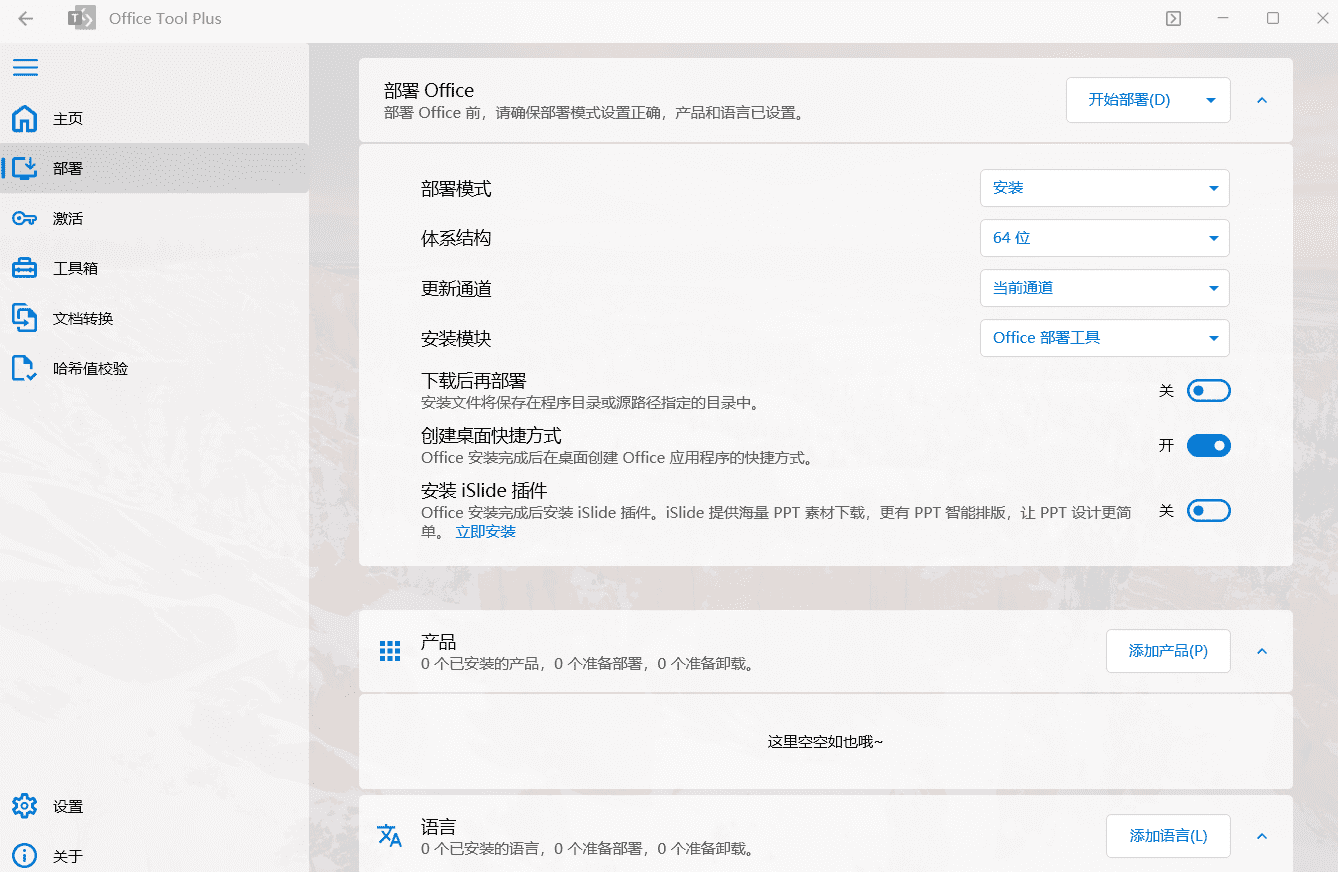This screenshot has height=872, width=1338.
Task: Click the 关于 about icon
Action: 25,856
